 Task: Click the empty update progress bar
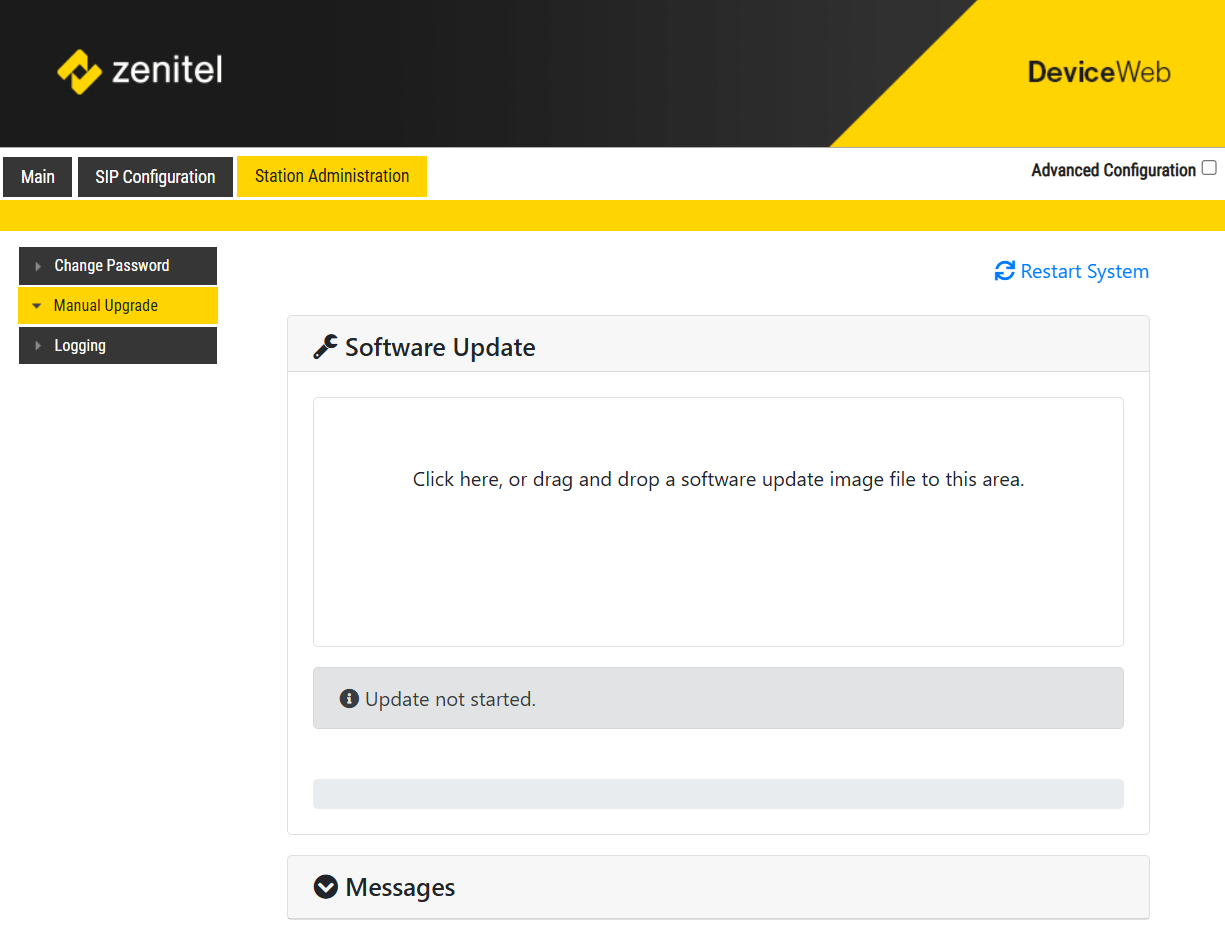[718, 794]
